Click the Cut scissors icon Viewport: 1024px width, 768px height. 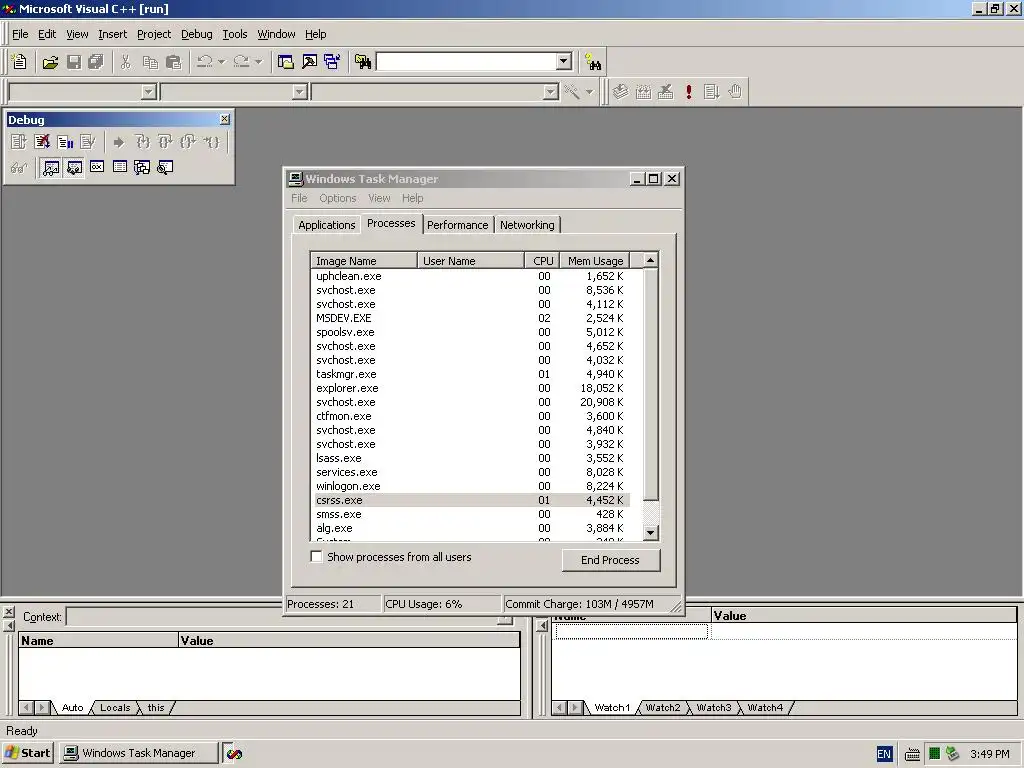tap(126, 62)
